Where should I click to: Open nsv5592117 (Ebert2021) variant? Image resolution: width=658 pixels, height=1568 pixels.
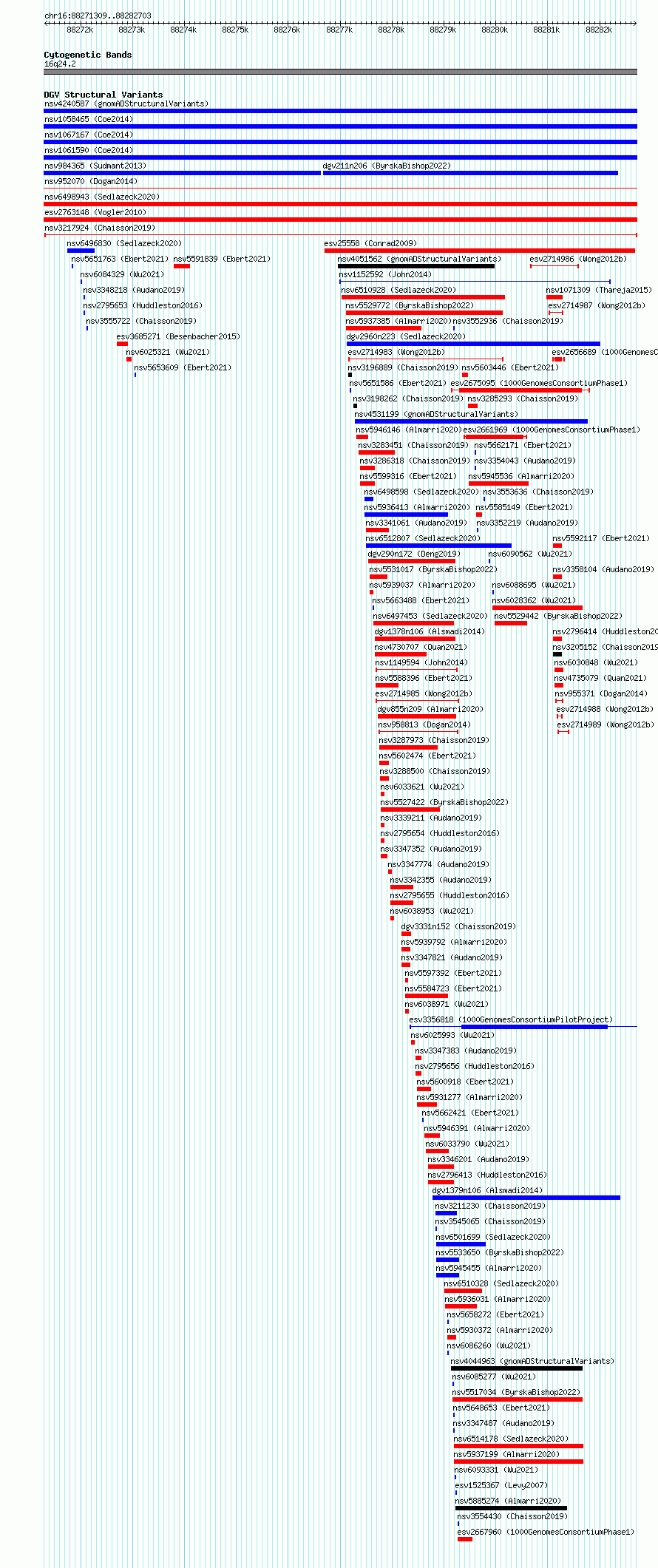pyautogui.click(x=601, y=538)
